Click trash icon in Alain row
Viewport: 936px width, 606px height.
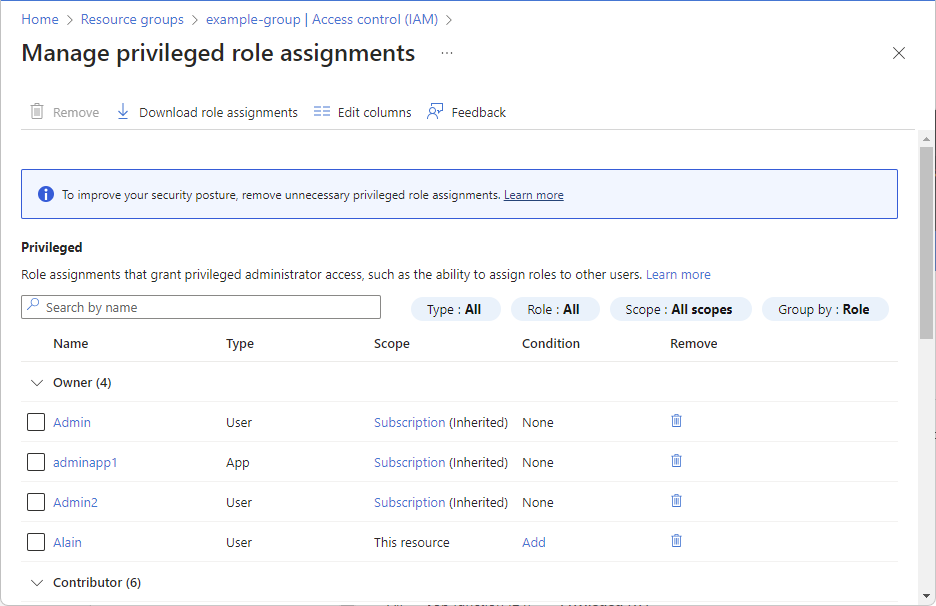pyautogui.click(x=676, y=541)
